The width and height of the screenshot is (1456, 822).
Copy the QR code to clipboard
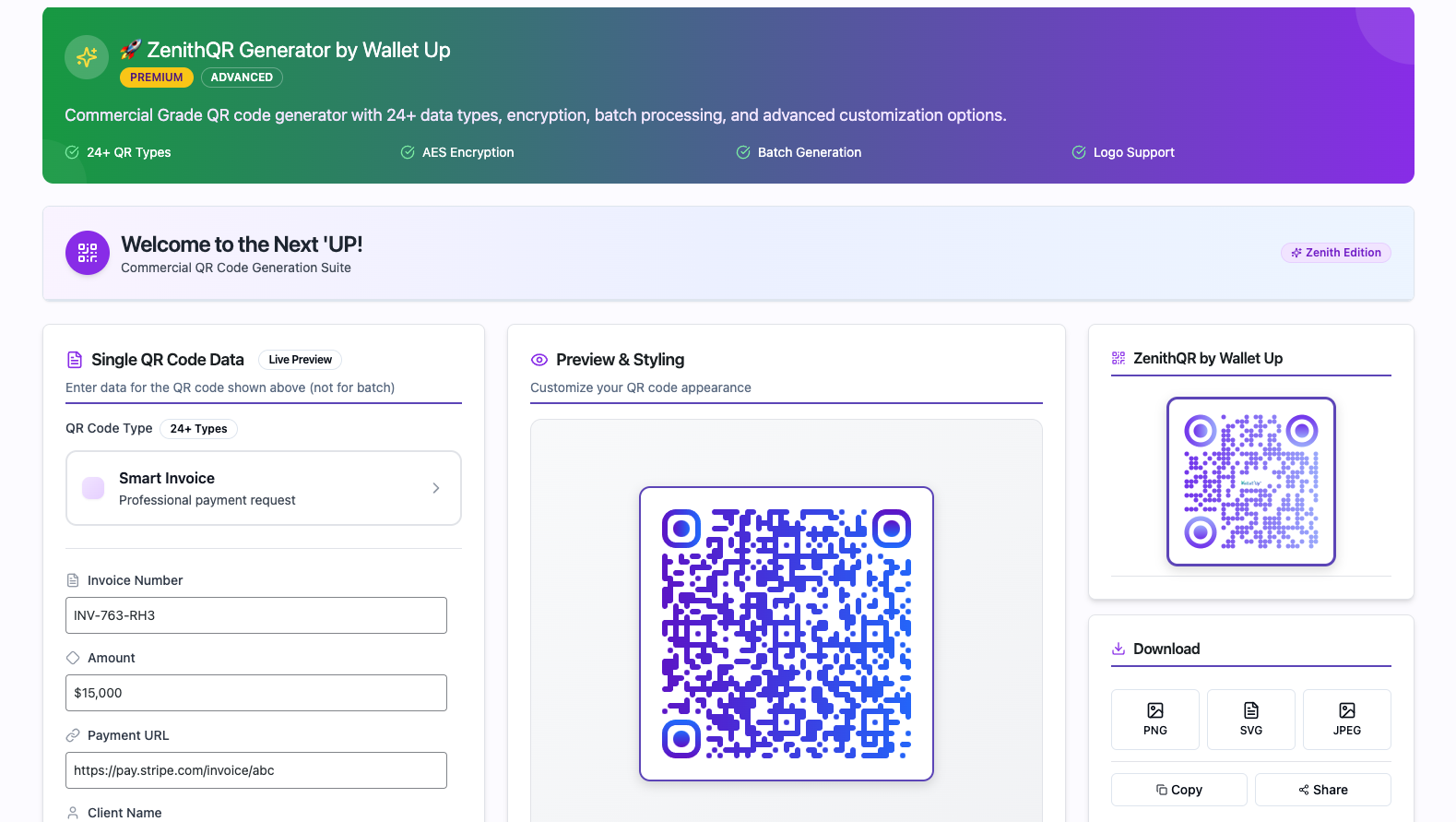(x=1179, y=790)
